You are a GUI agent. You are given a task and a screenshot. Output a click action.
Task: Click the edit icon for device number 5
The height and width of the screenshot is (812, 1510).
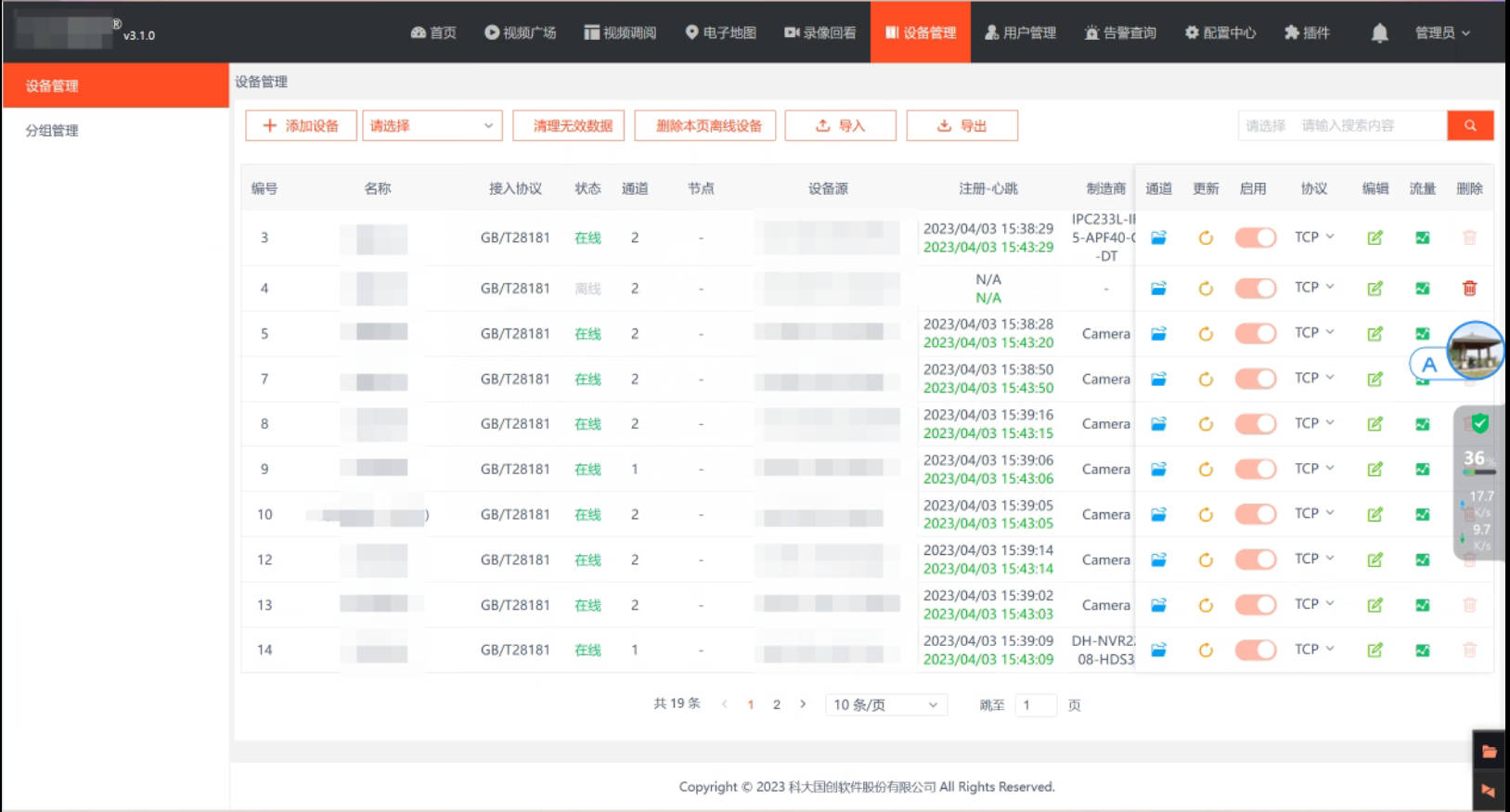[x=1374, y=334]
